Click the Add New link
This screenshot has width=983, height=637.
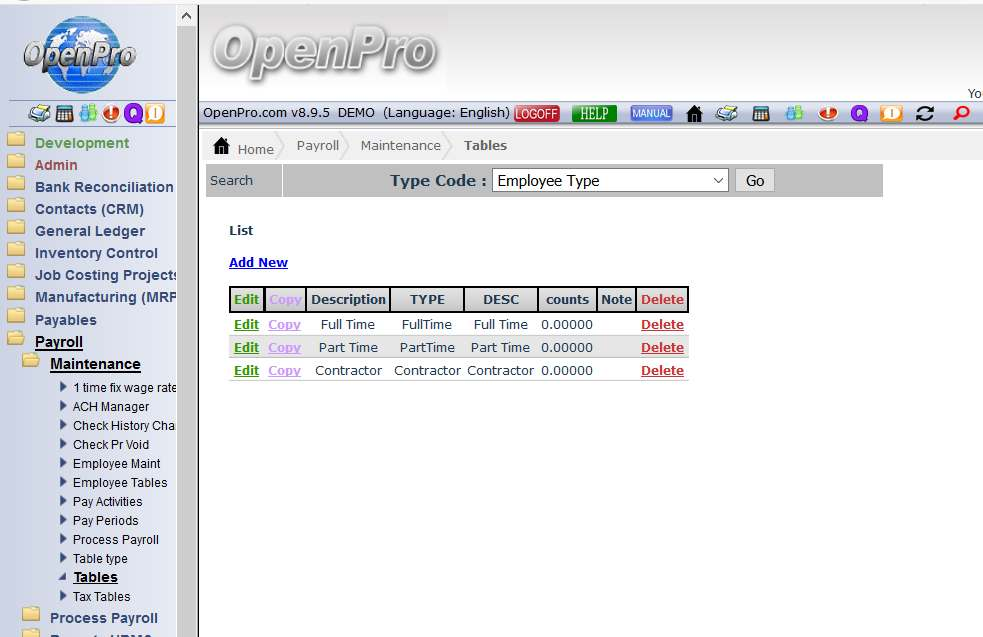tap(258, 263)
